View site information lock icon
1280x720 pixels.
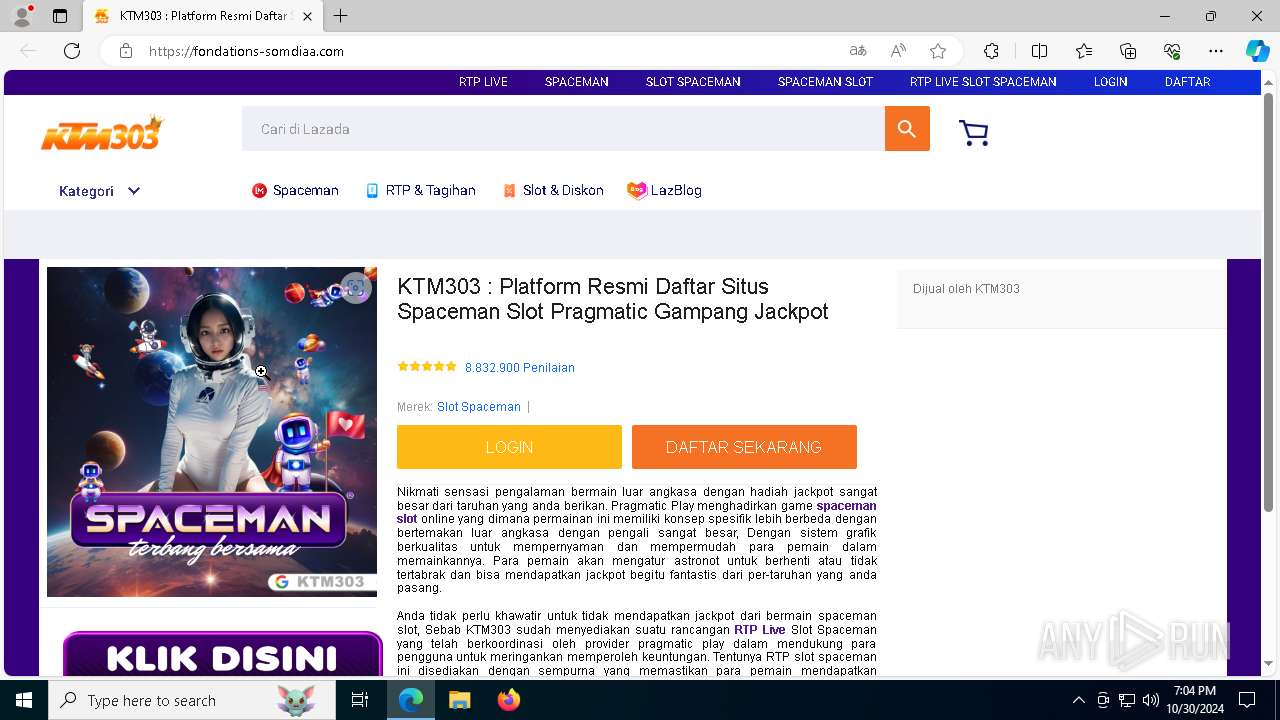[x=126, y=51]
